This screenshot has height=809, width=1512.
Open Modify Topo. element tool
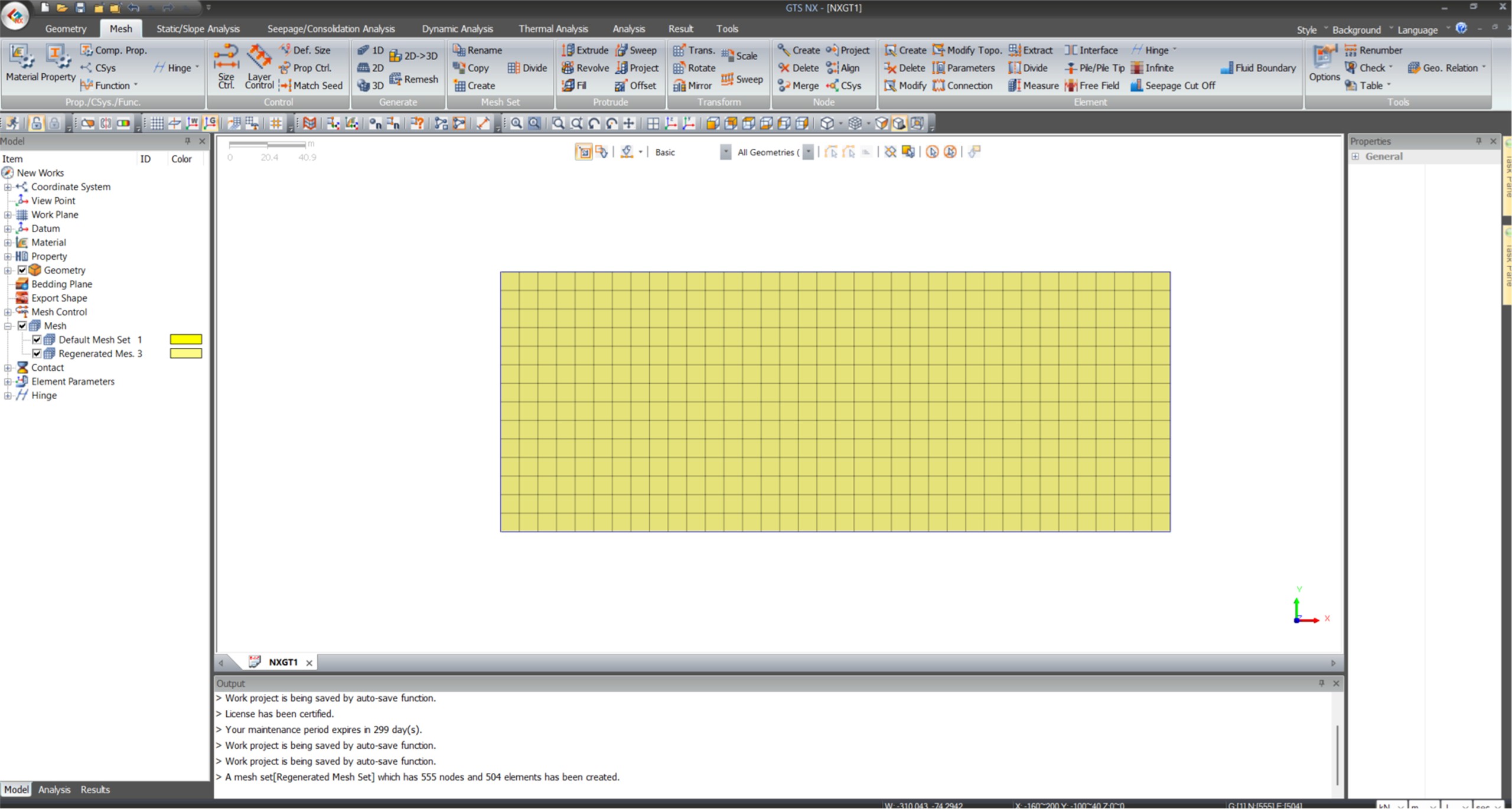[x=967, y=50]
